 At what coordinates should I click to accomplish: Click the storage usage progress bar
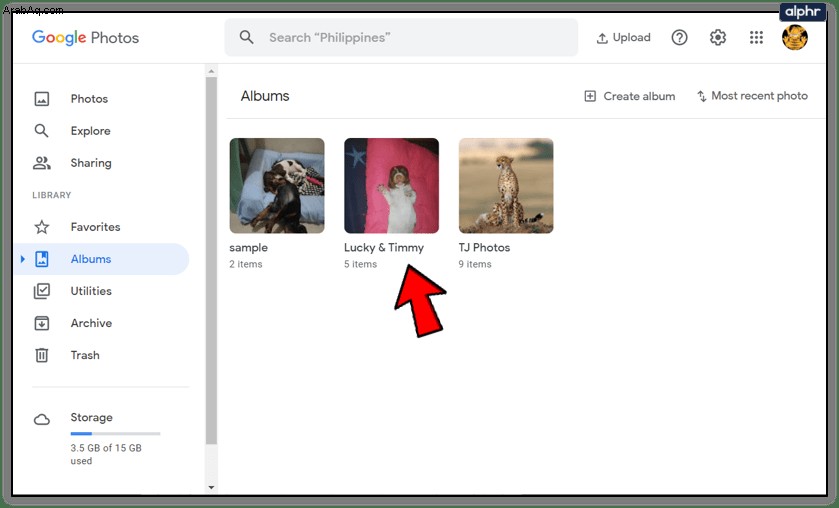[x=115, y=434]
